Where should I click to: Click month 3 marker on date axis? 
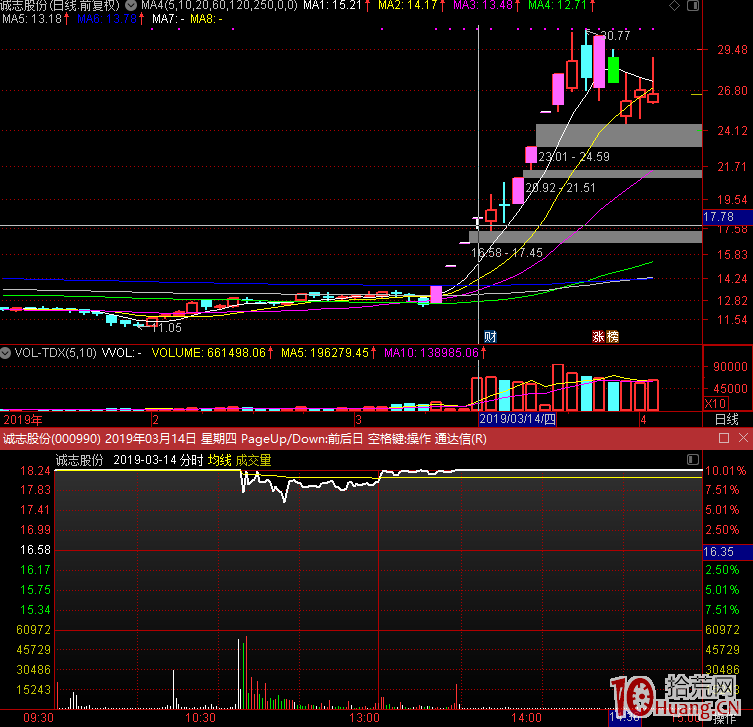pos(358,420)
